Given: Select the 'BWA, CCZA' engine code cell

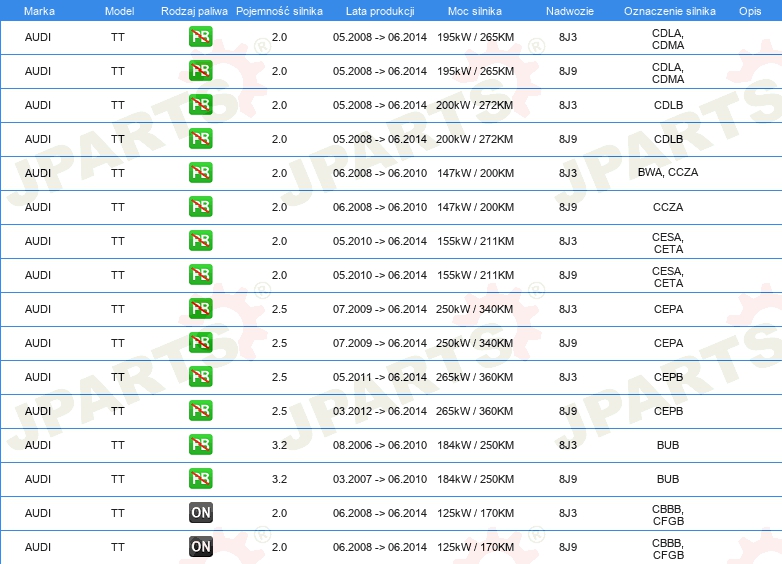Looking at the screenshot, I should pyautogui.click(x=668, y=172).
